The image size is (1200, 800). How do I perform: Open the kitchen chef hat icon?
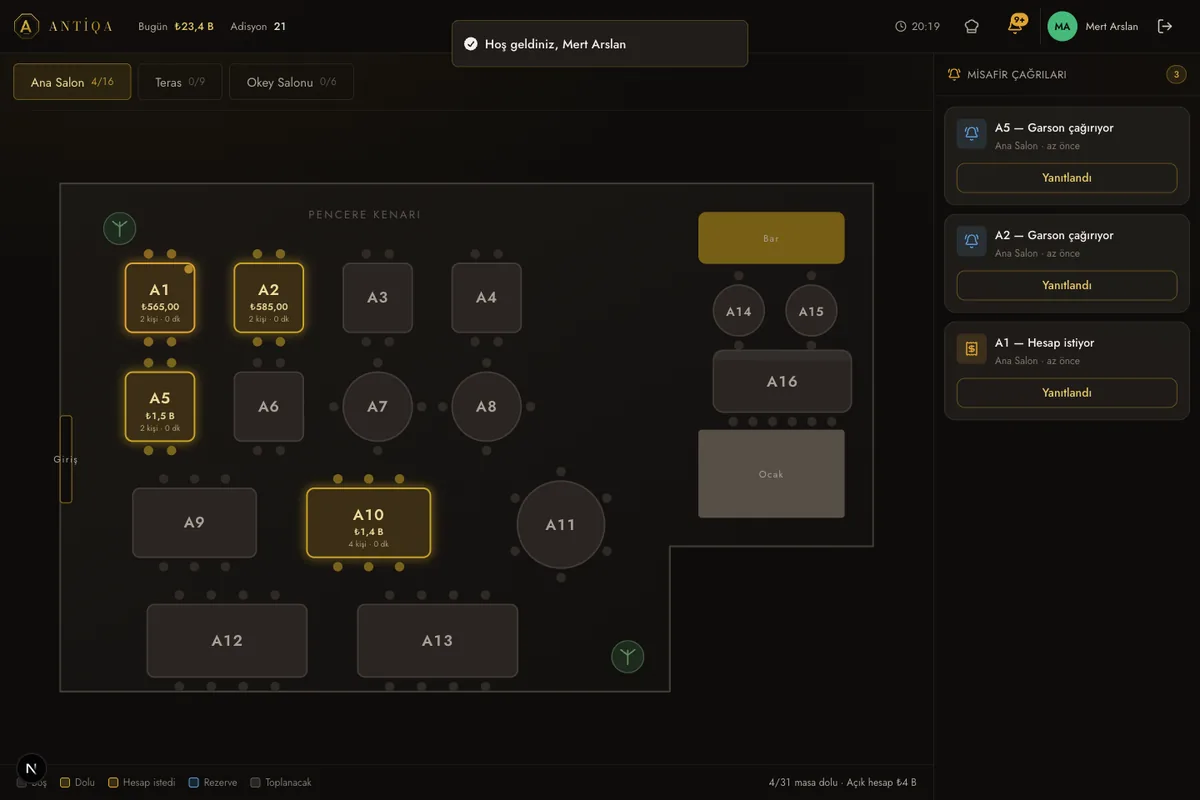[x=971, y=26]
